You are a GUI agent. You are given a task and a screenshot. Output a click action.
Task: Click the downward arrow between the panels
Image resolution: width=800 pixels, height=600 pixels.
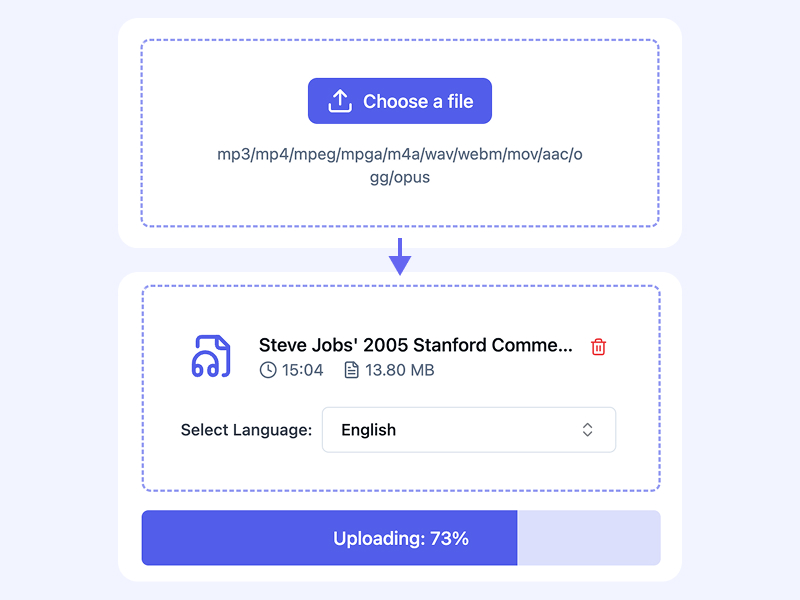point(400,257)
